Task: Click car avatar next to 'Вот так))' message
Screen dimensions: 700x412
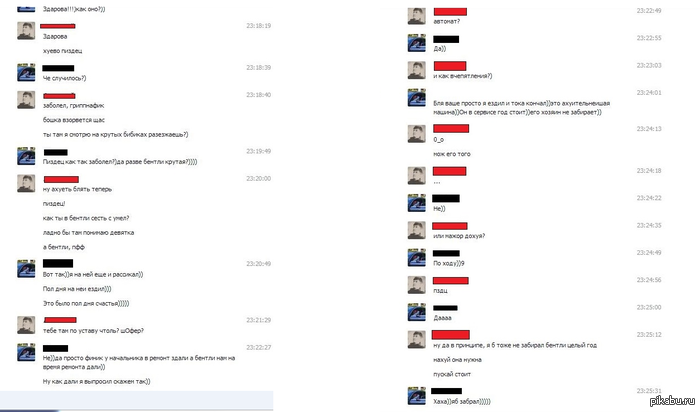Action: pyautogui.click(x=26, y=269)
